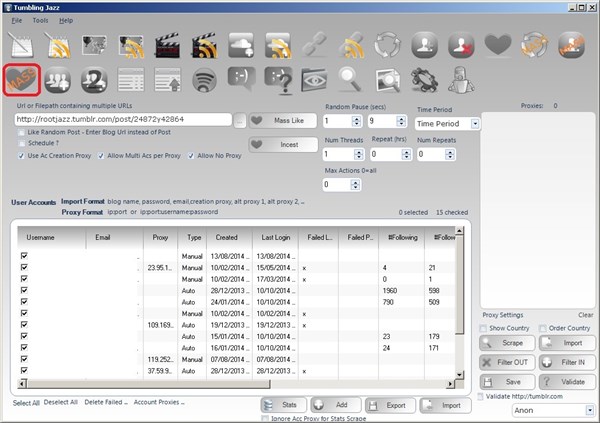Click the Validate button
The width and height of the screenshot is (600, 423).
(x=567, y=382)
